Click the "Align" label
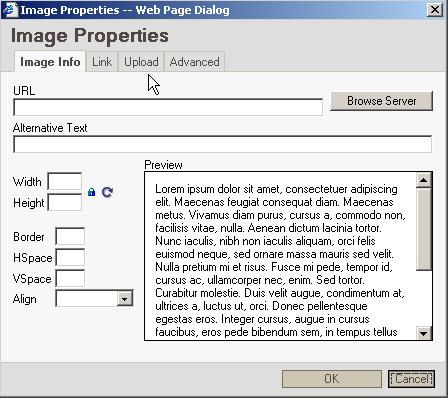Screen dimensions: 448x398 coord(25,299)
